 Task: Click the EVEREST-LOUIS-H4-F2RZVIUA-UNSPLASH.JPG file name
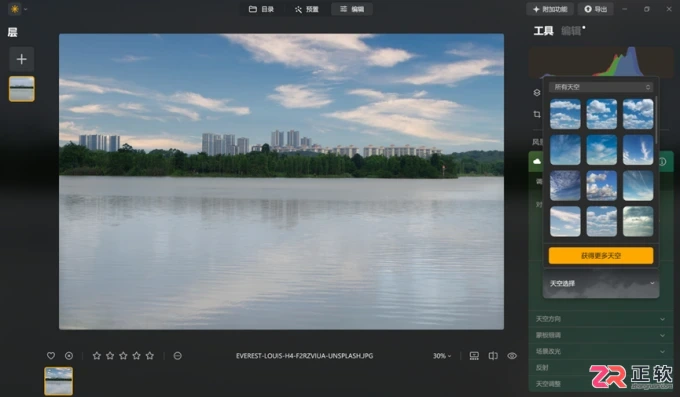[x=304, y=356]
